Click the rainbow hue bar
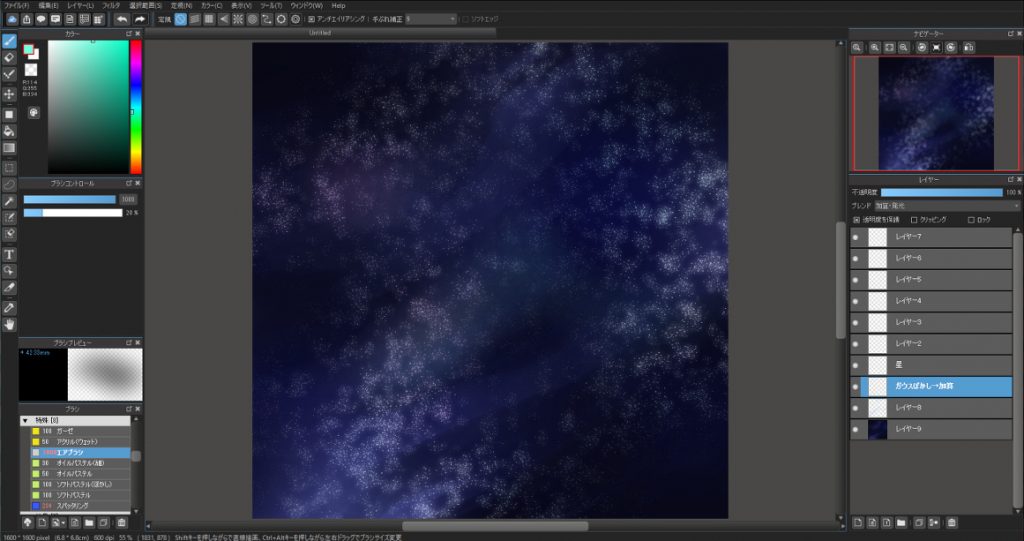The height and width of the screenshot is (541, 1024). point(136,107)
